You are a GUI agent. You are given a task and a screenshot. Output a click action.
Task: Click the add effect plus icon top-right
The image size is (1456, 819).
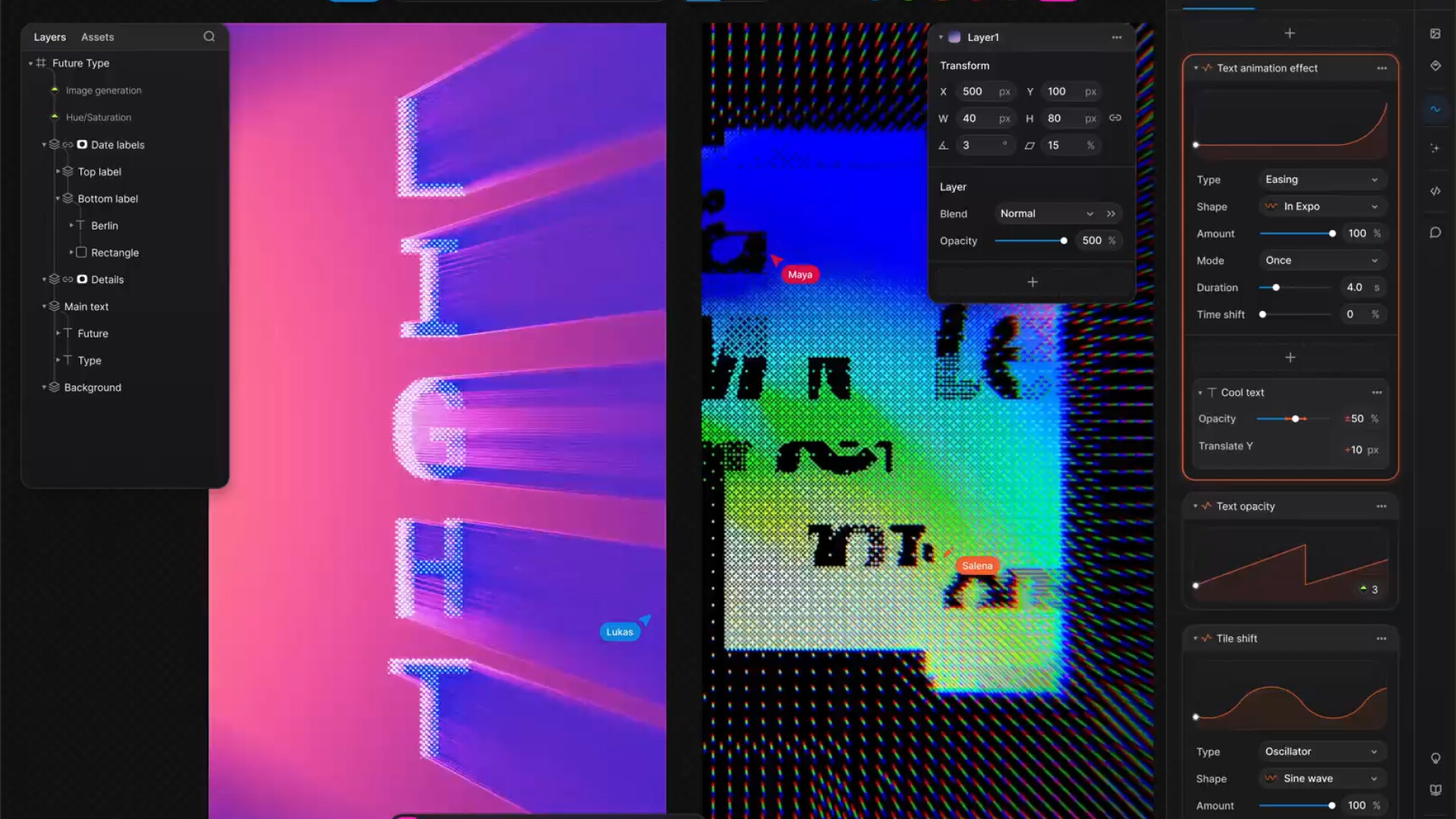(x=1290, y=33)
